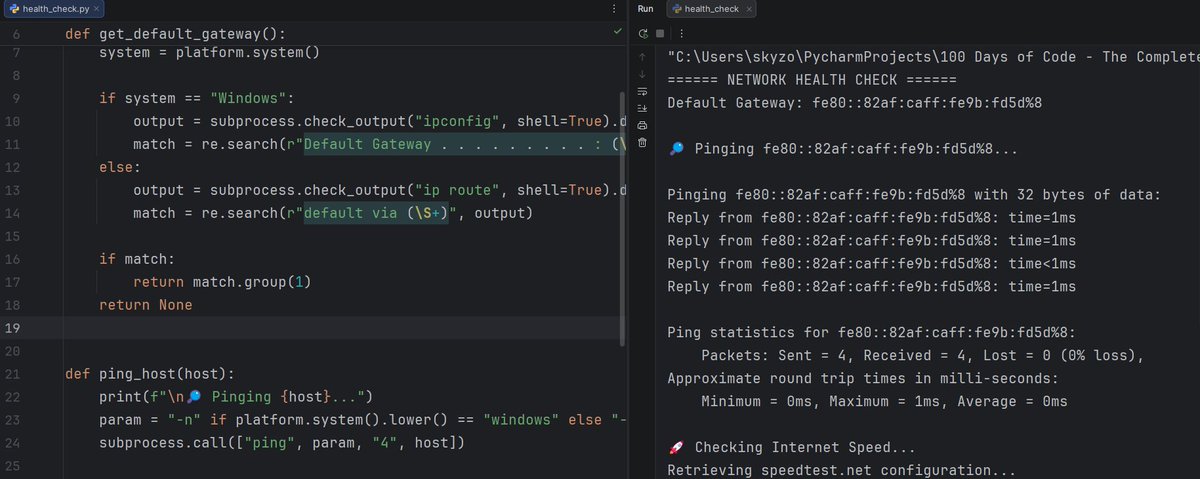Rerun health_check in the Run panel
The height and width of the screenshot is (479, 1200).
coord(642,33)
